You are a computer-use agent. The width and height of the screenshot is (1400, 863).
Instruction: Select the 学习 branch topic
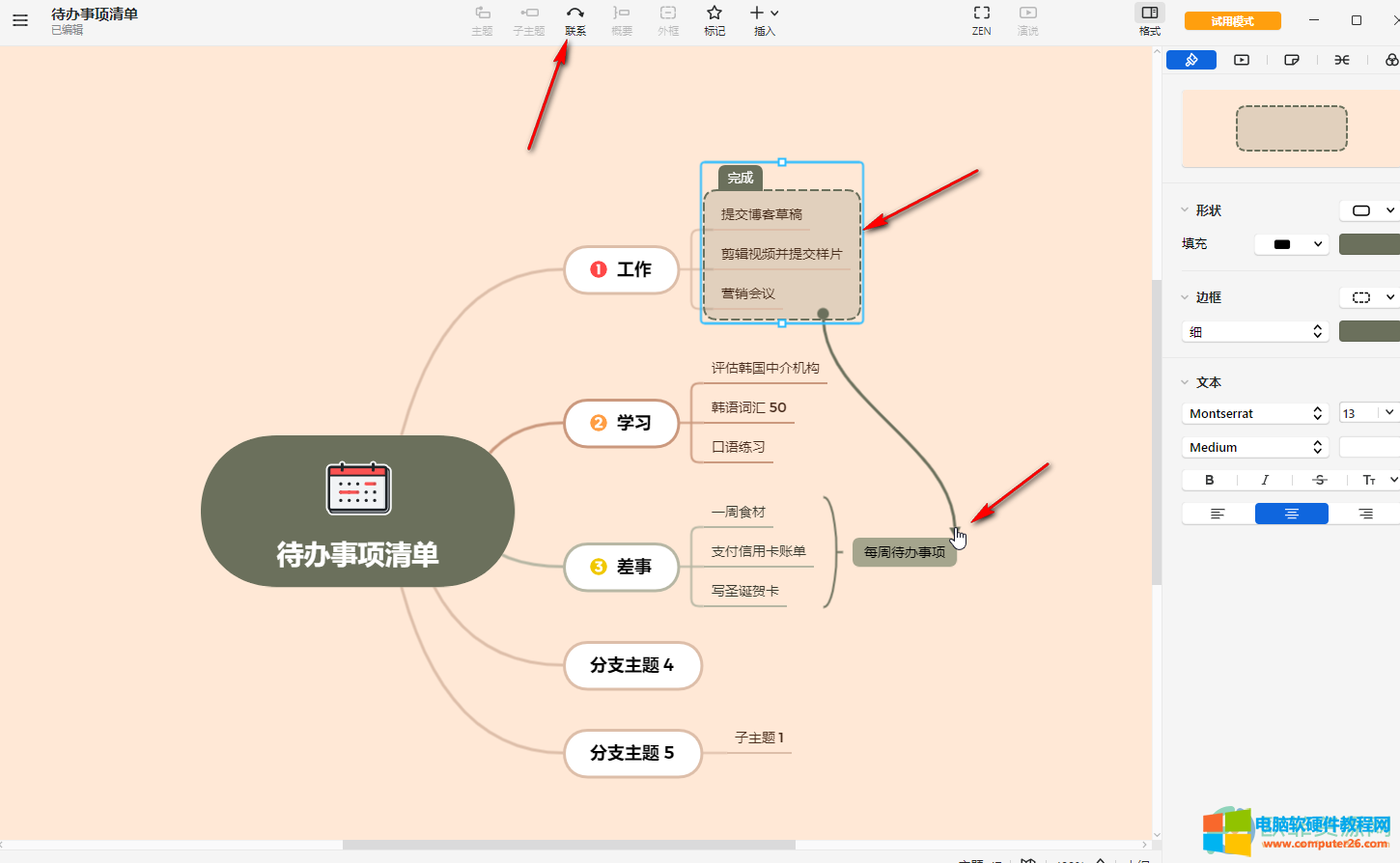[622, 423]
